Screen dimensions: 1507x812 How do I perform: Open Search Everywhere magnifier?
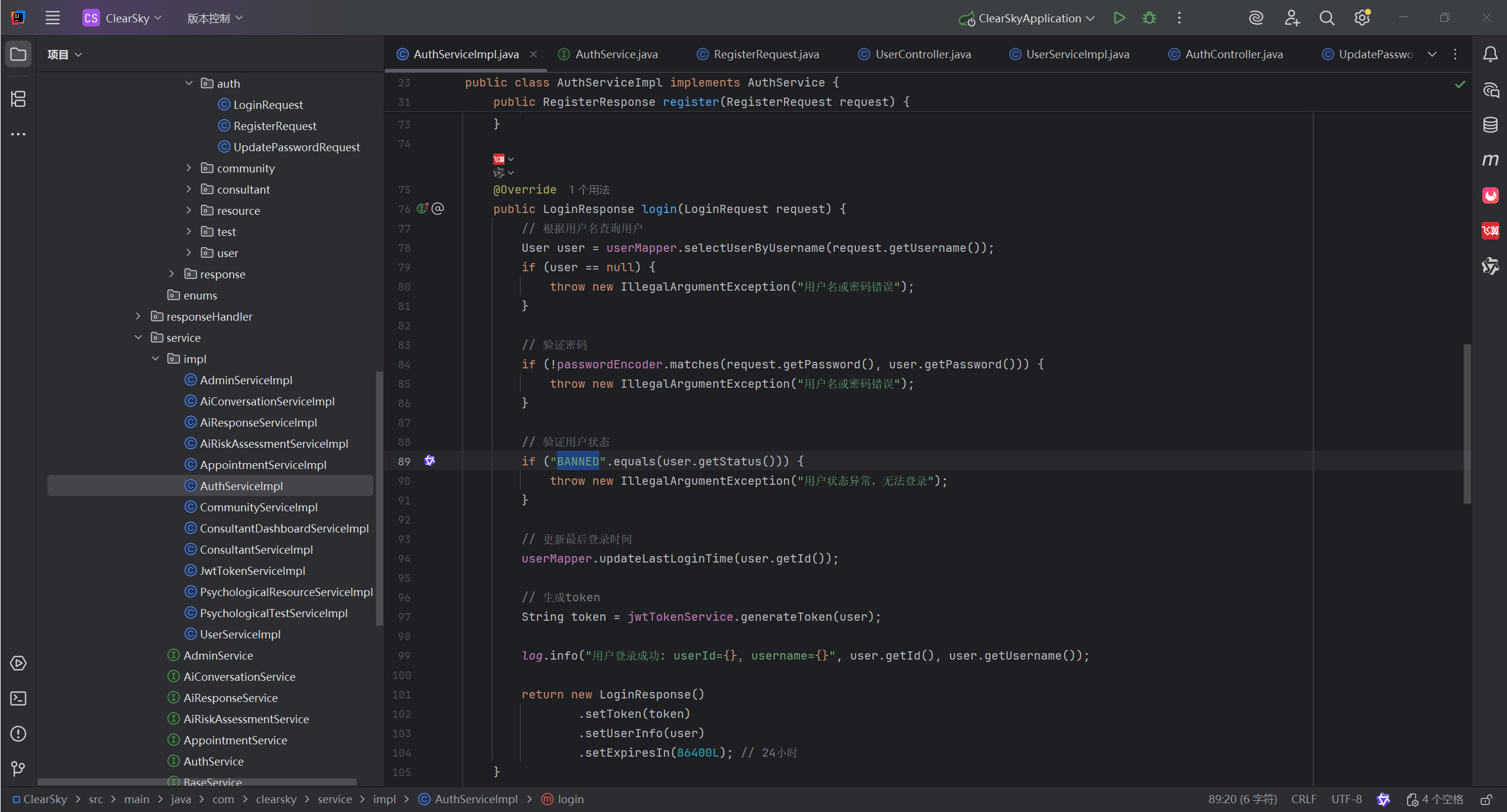(x=1326, y=18)
